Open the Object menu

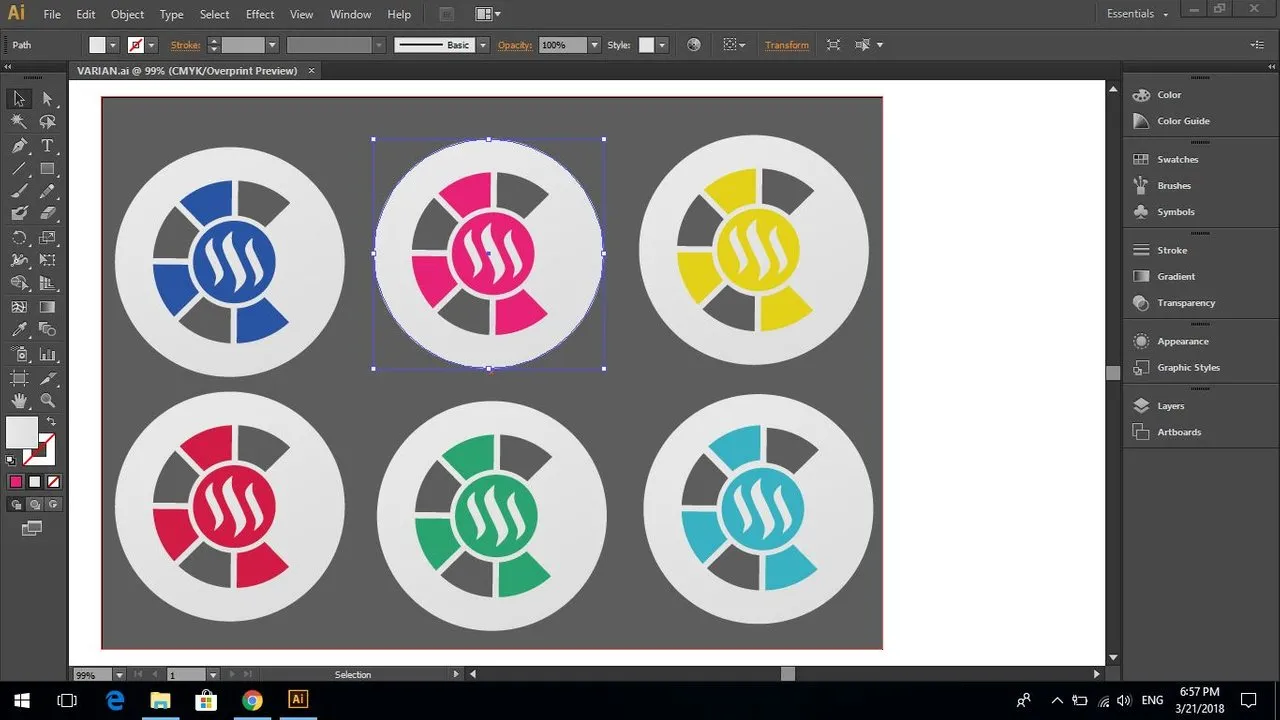[x=127, y=14]
